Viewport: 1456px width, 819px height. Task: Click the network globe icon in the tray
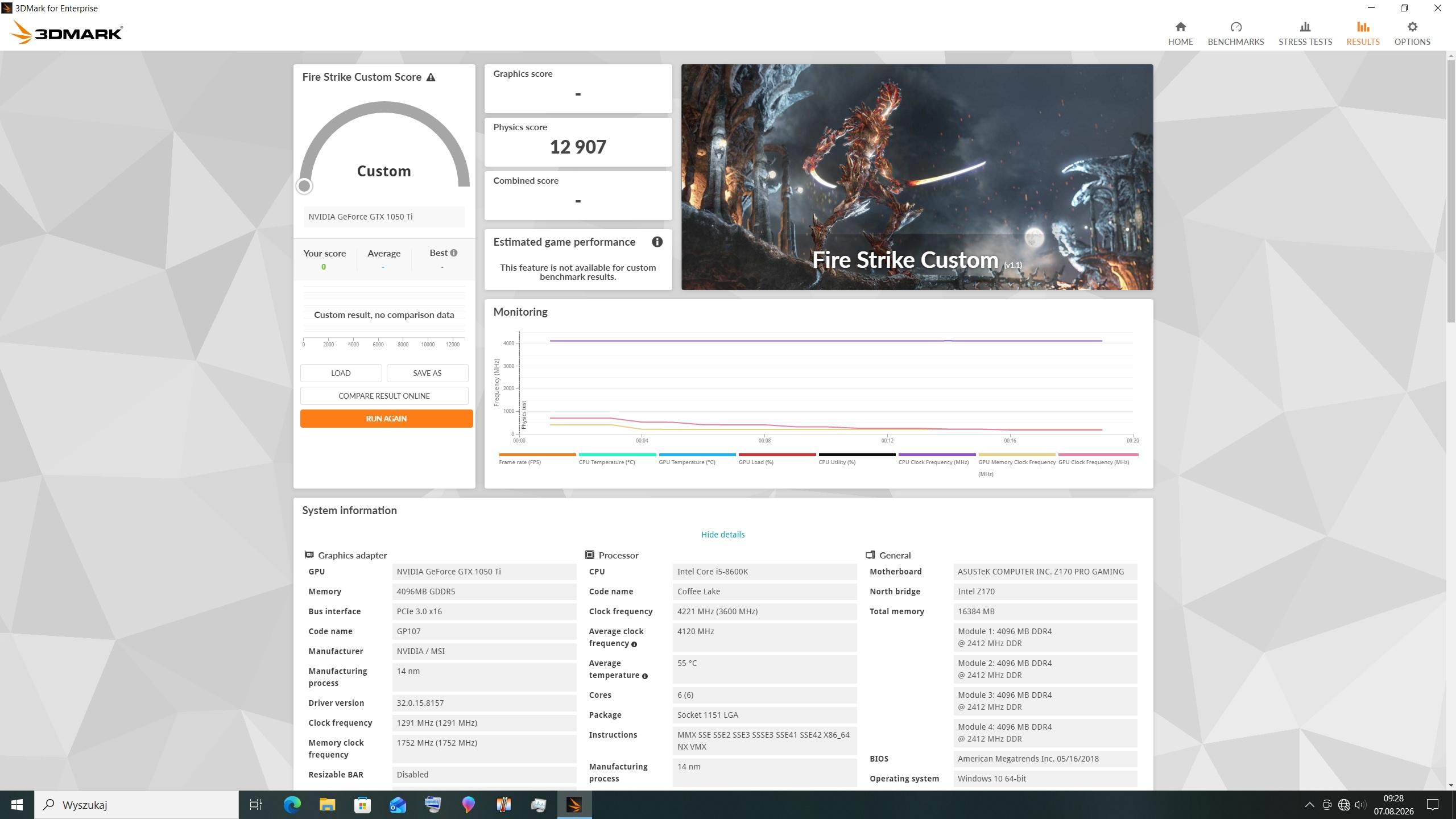point(1343,805)
